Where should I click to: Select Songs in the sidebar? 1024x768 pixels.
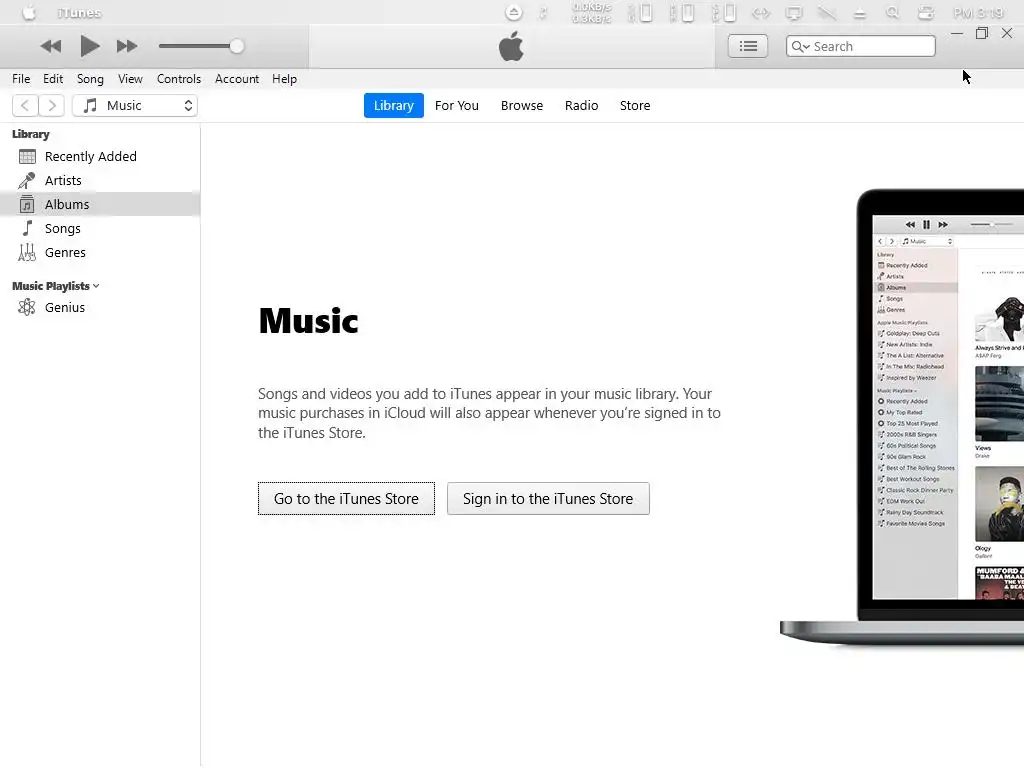coord(100,228)
